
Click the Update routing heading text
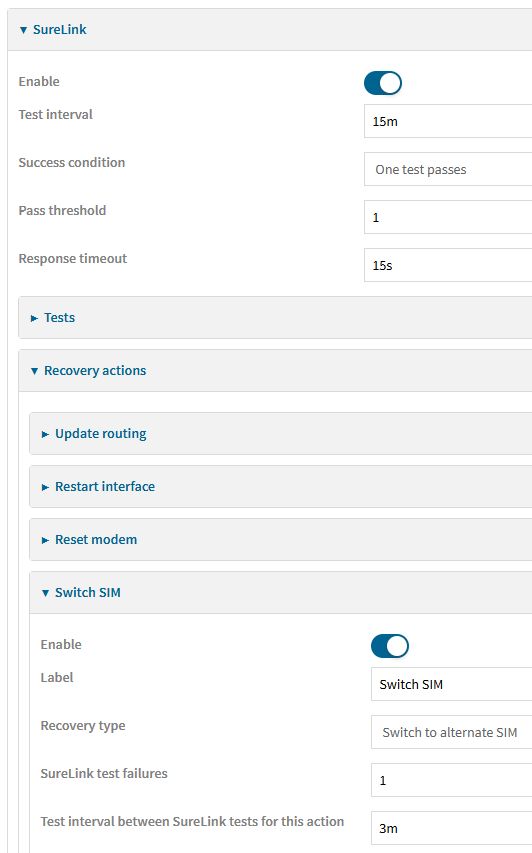click(x=101, y=434)
